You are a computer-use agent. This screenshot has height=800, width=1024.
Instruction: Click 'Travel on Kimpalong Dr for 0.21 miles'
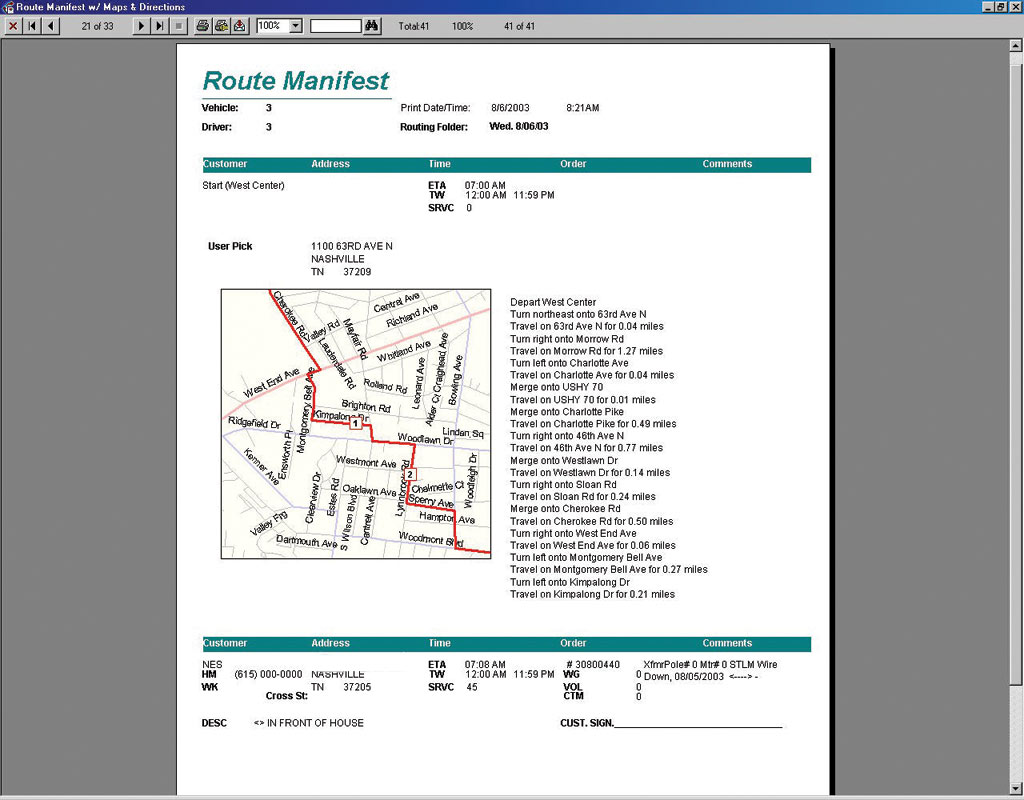click(x=592, y=594)
